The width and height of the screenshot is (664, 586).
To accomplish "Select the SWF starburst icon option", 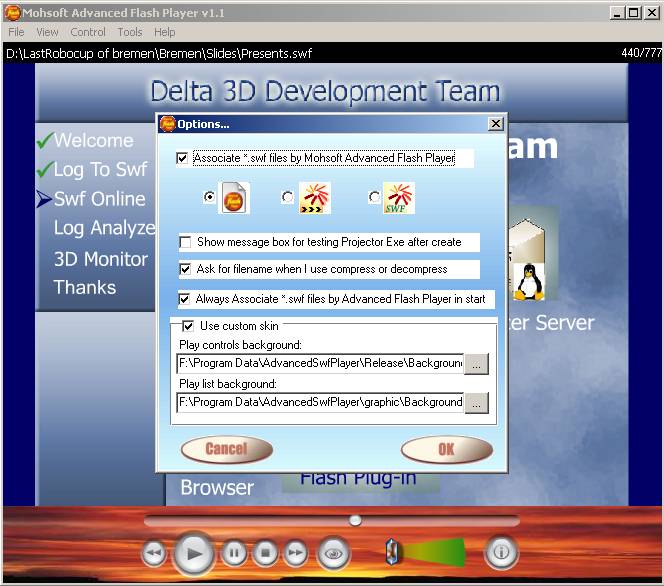I will tap(398, 197).
